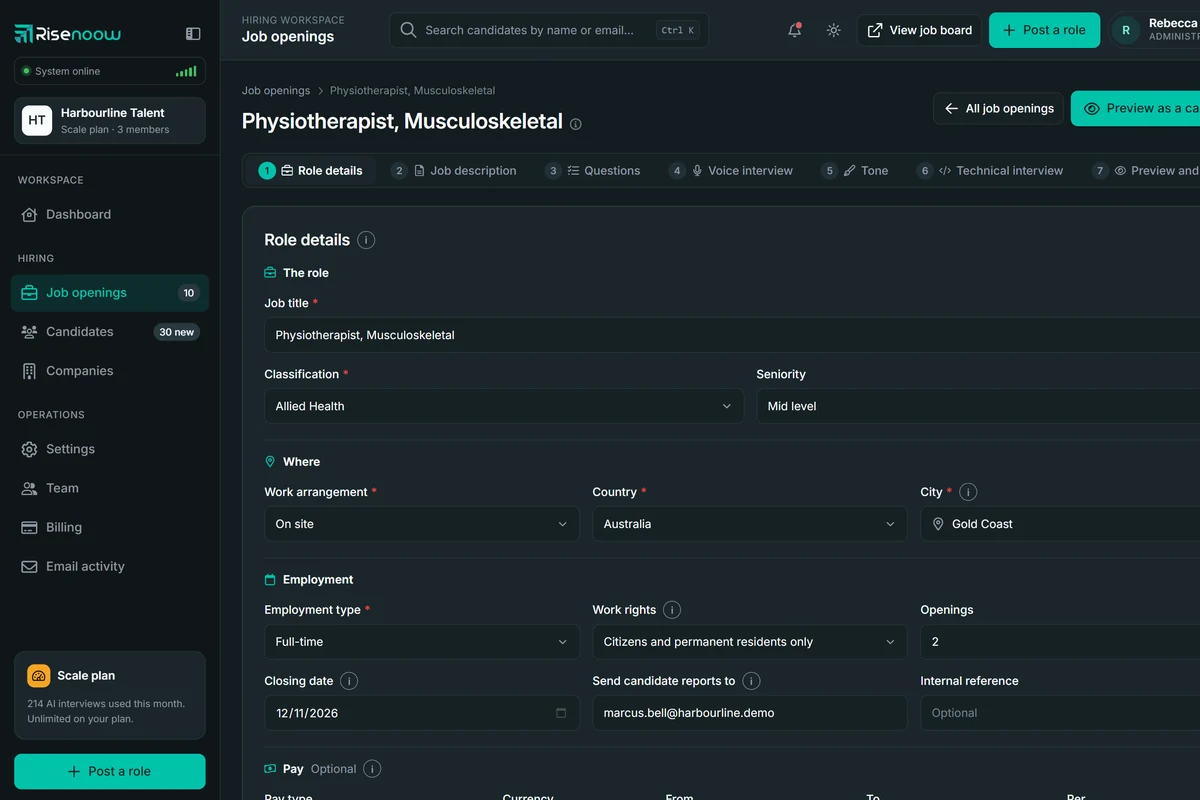Click the search magnifier icon

click(x=408, y=30)
